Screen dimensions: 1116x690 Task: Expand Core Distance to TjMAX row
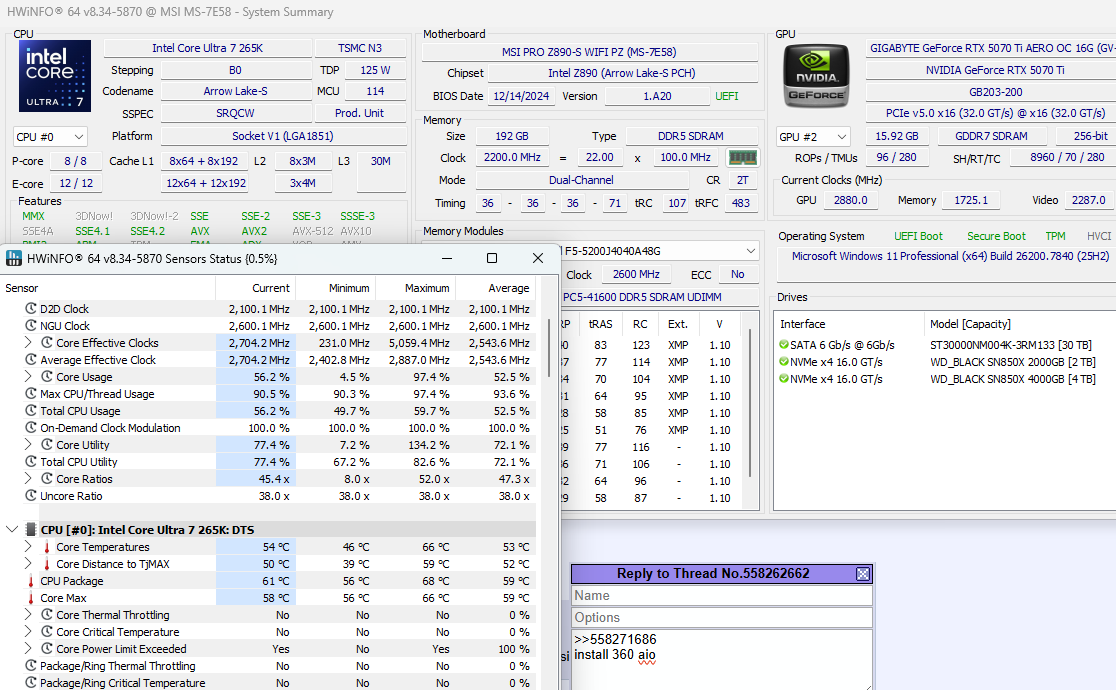pyautogui.click(x=28, y=563)
